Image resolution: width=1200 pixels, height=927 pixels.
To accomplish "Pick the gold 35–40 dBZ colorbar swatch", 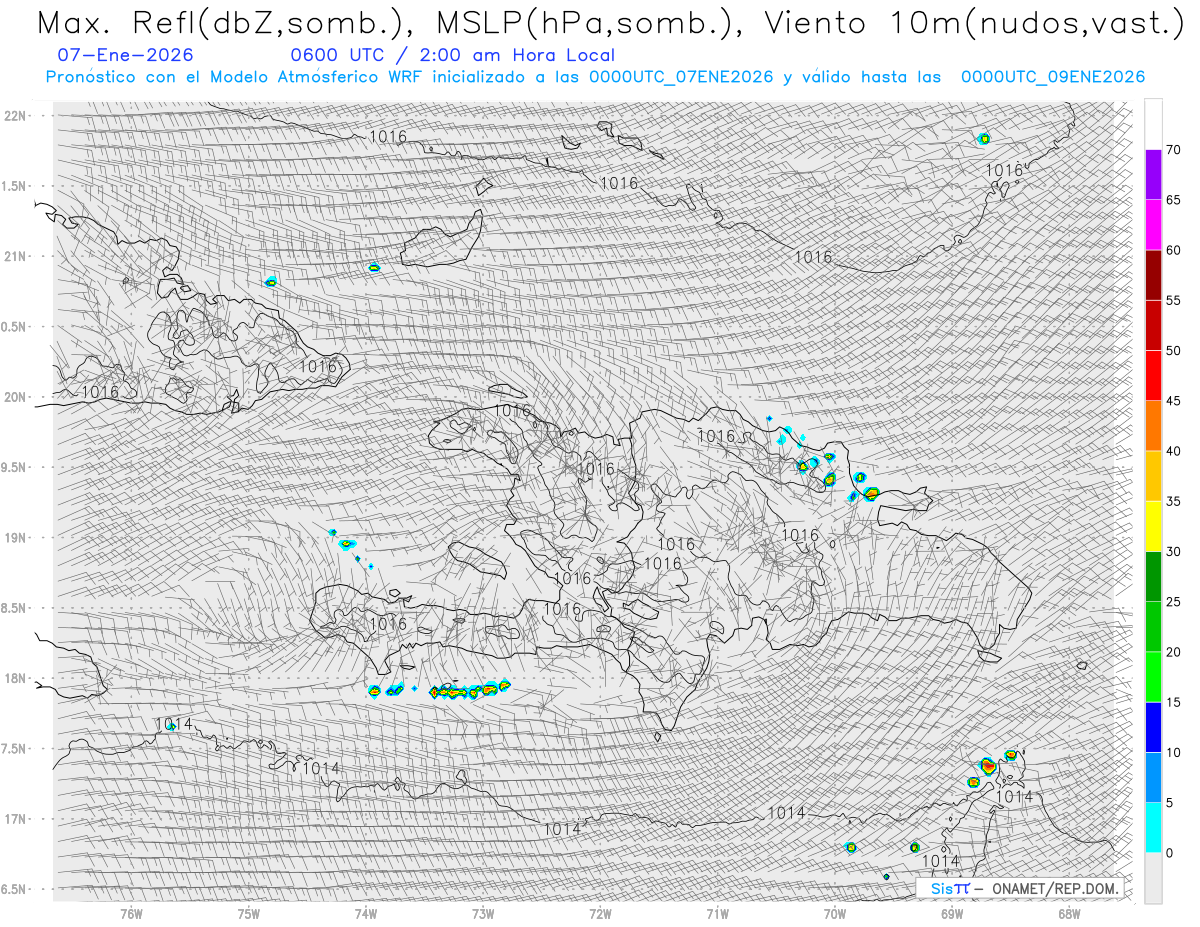I will click(x=1153, y=475).
